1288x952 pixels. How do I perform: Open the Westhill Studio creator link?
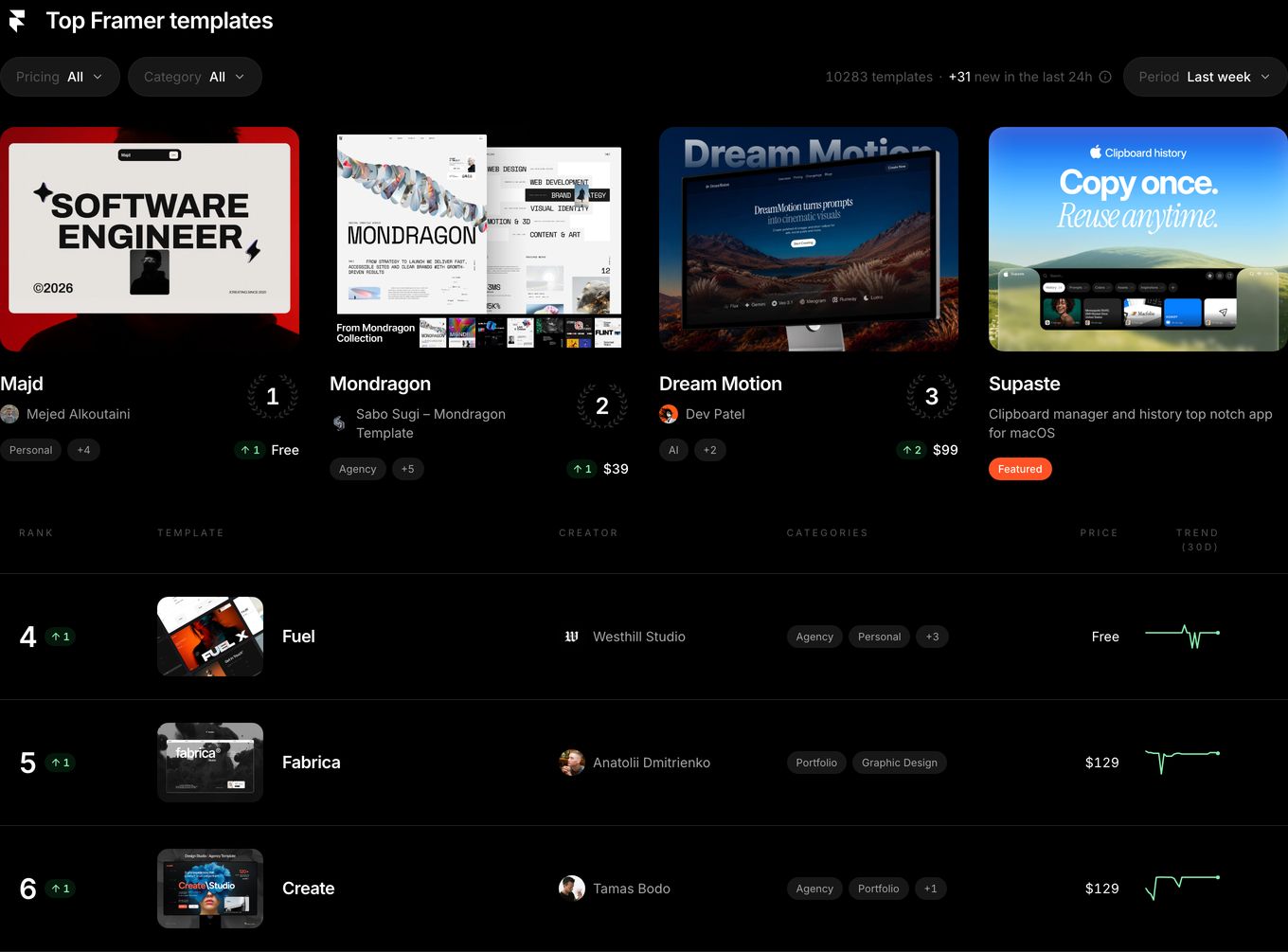pyautogui.click(x=639, y=637)
